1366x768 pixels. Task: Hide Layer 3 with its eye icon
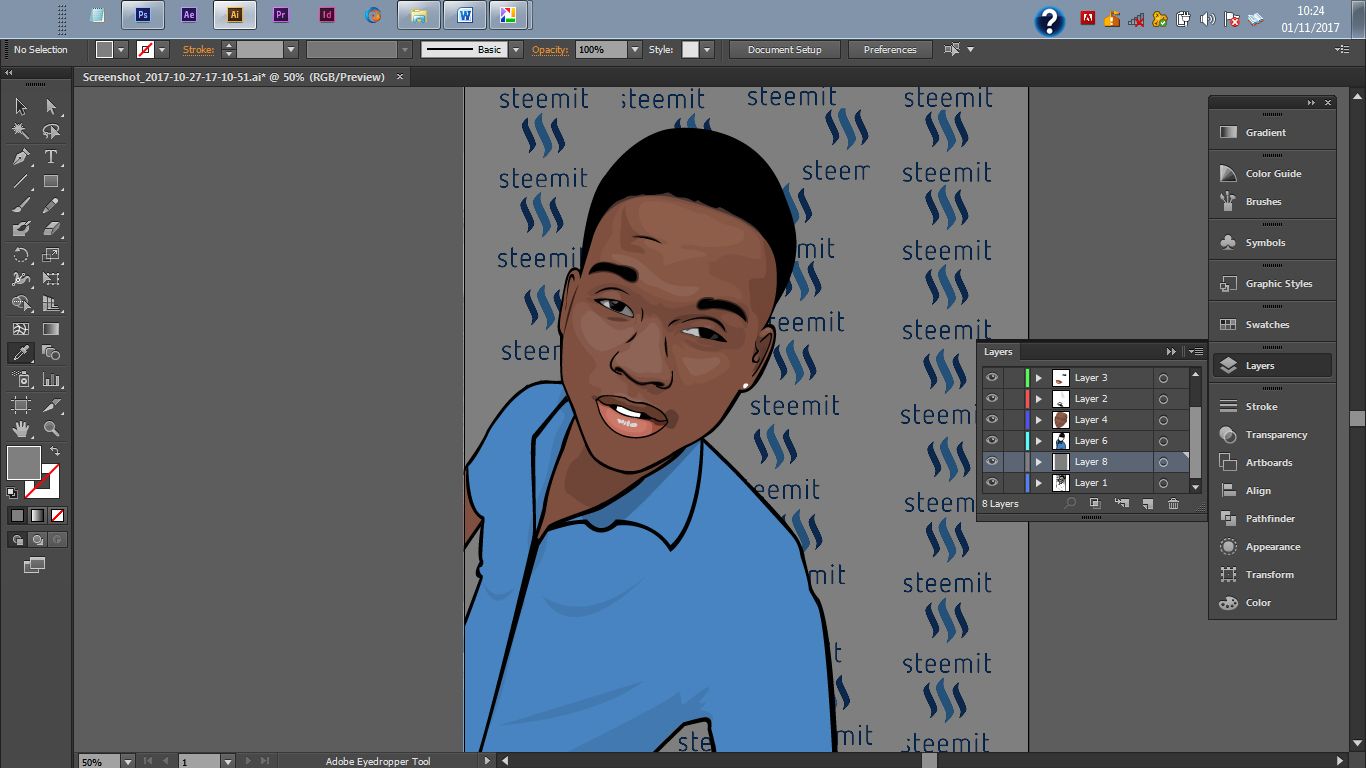point(992,378)
